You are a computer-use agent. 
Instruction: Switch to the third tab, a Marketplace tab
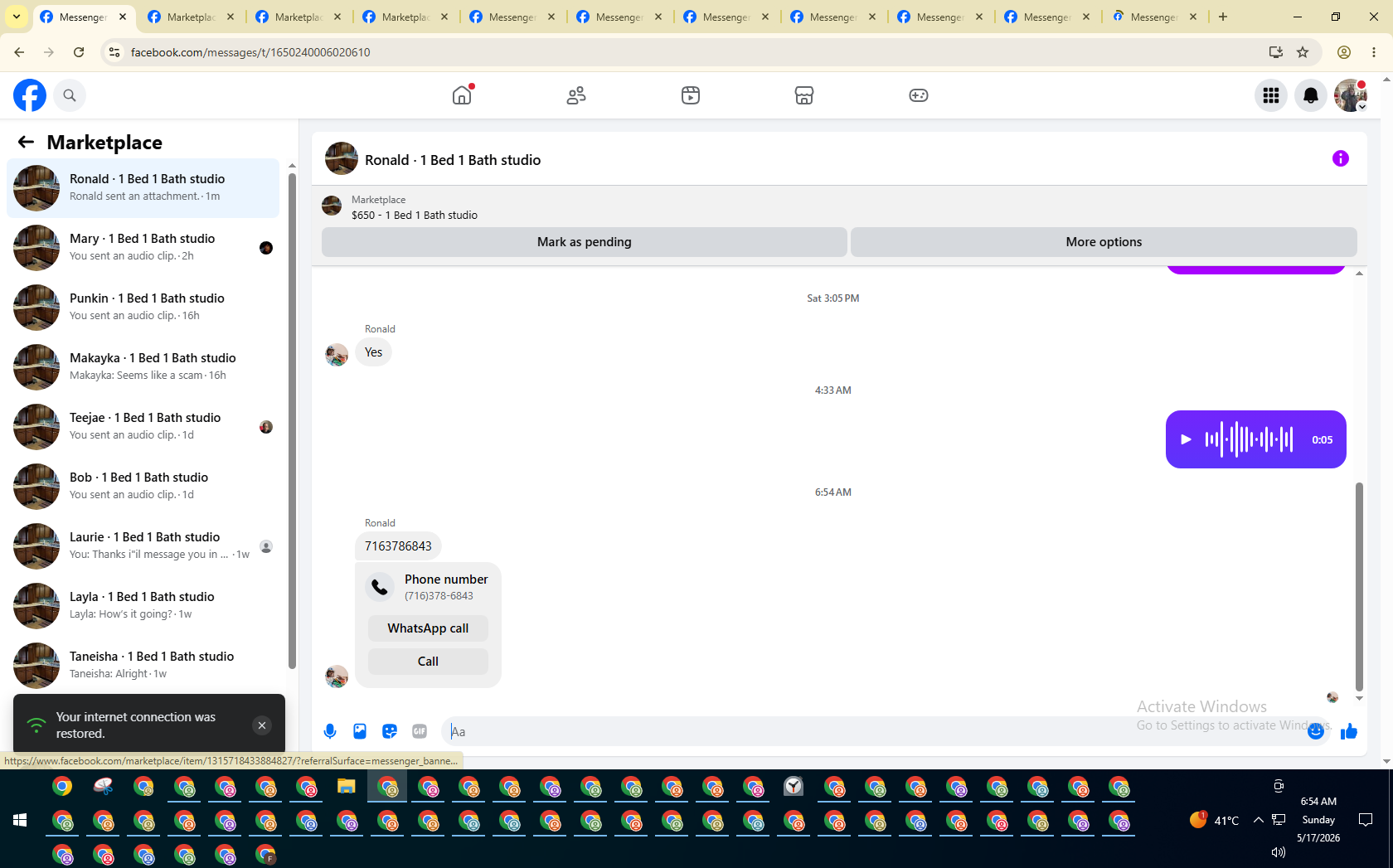click(x=298, y=17)
